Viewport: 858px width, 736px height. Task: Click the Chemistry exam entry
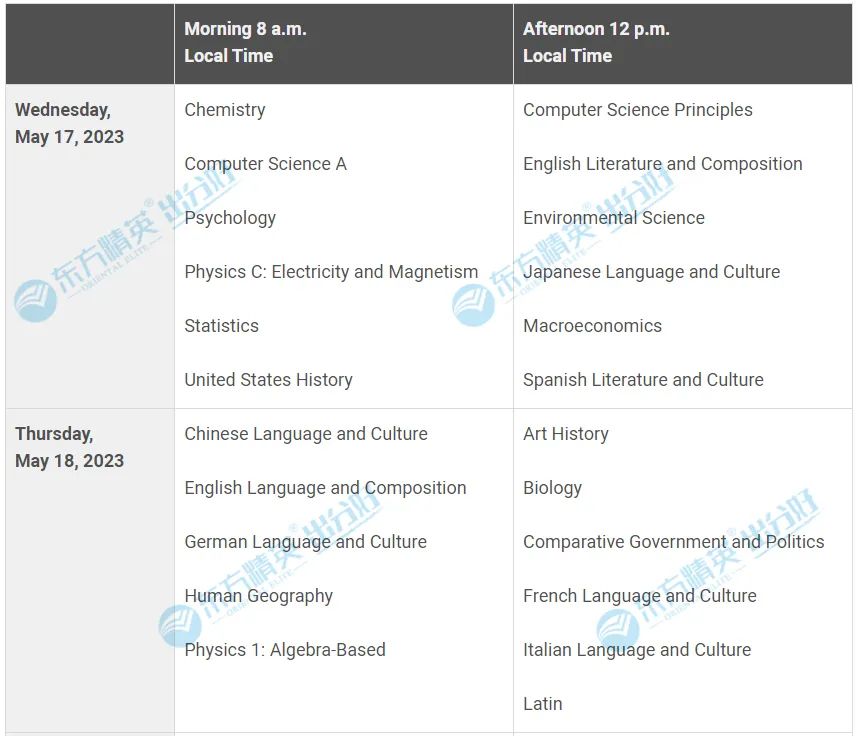coord(224,110)
